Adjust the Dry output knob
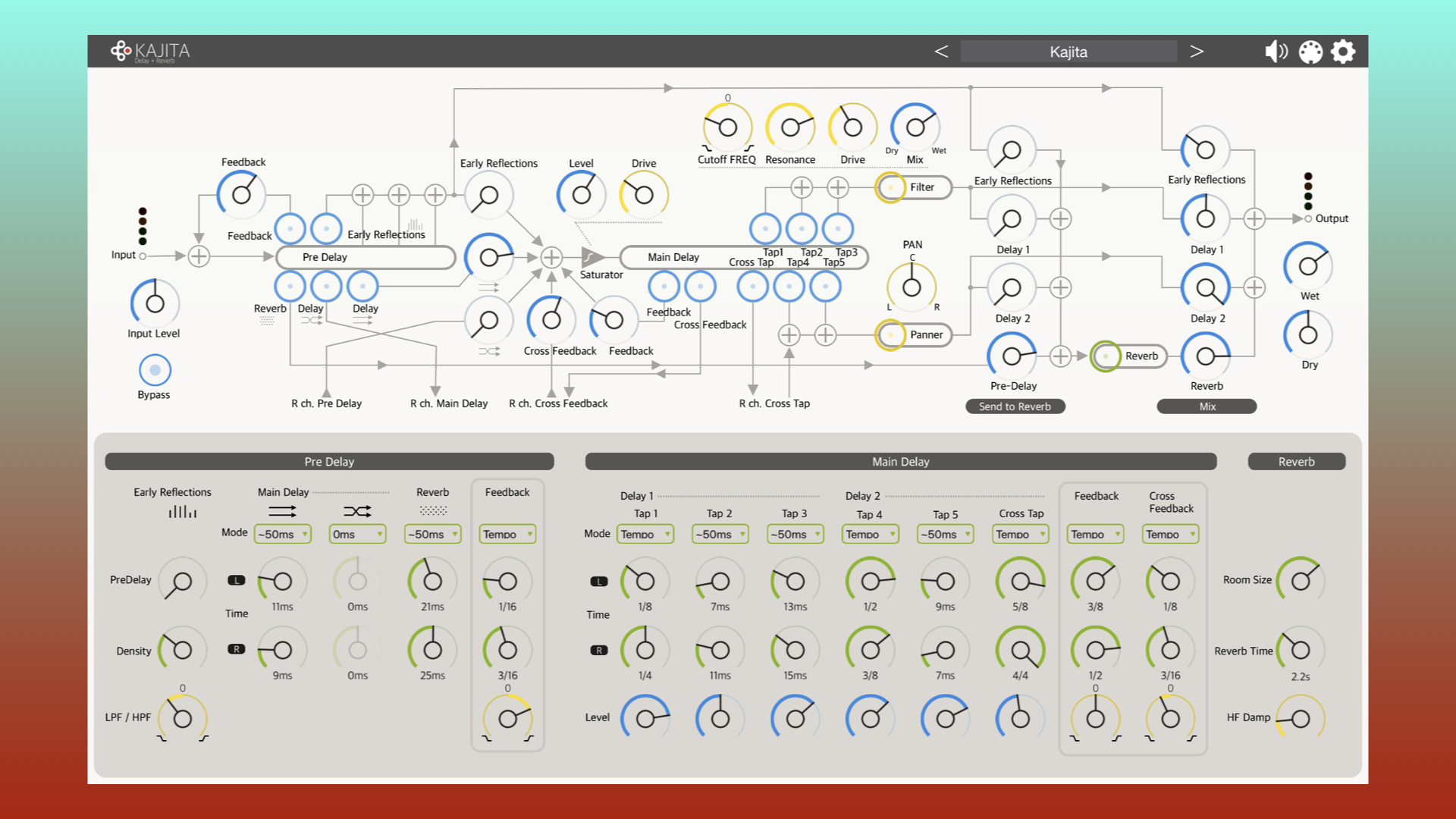The image size is (1456, 819). point(1308,334)
